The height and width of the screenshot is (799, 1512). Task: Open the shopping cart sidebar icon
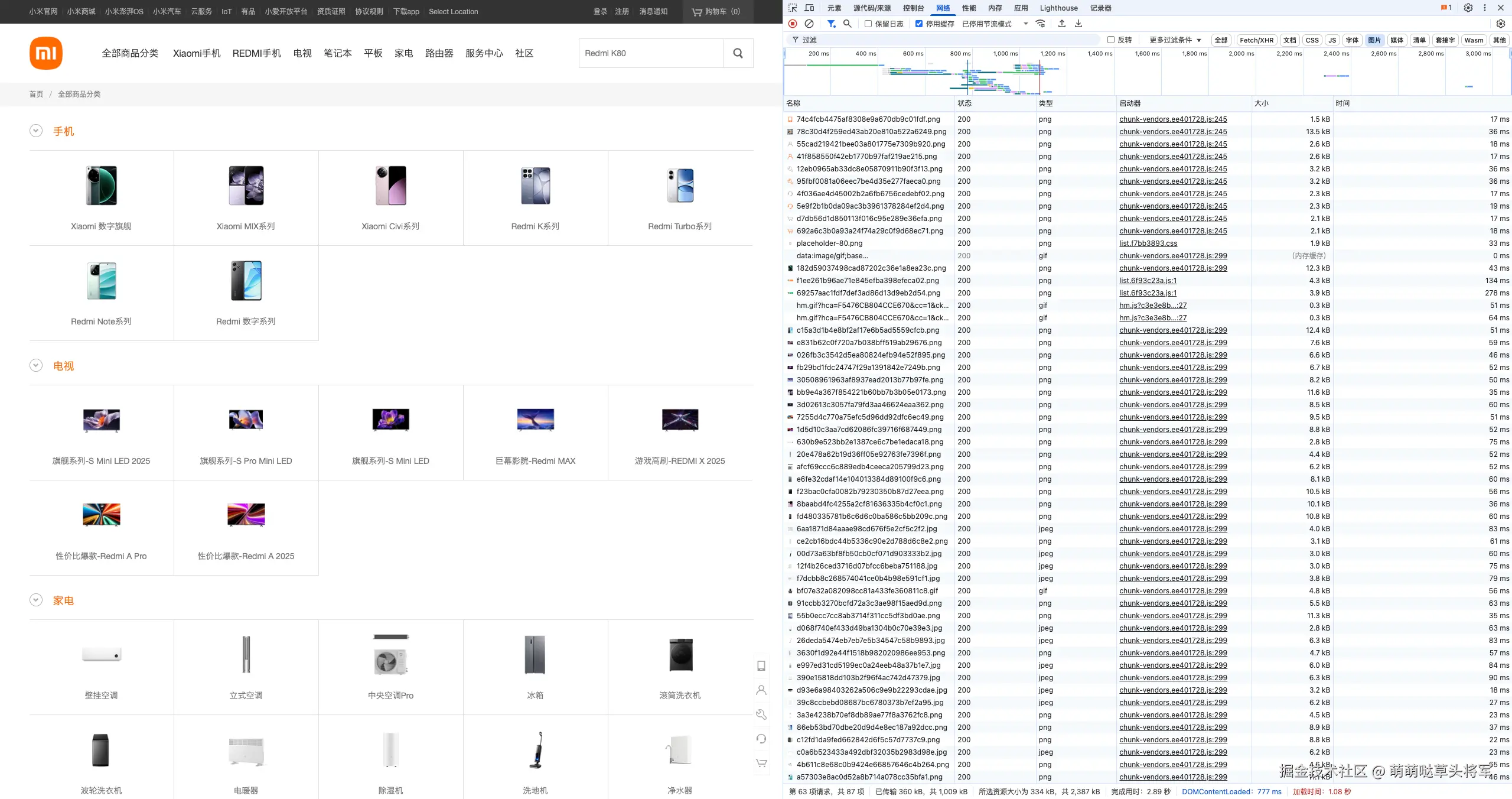pyautogui.click(x=761, y=763)
